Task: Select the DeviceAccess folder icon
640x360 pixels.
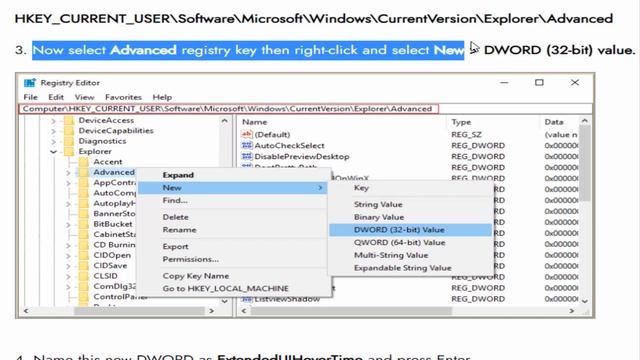Action: [69, 120]
